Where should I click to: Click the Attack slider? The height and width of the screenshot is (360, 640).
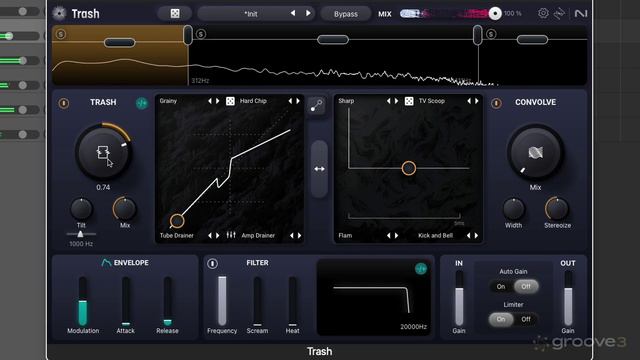click(126, 301)
